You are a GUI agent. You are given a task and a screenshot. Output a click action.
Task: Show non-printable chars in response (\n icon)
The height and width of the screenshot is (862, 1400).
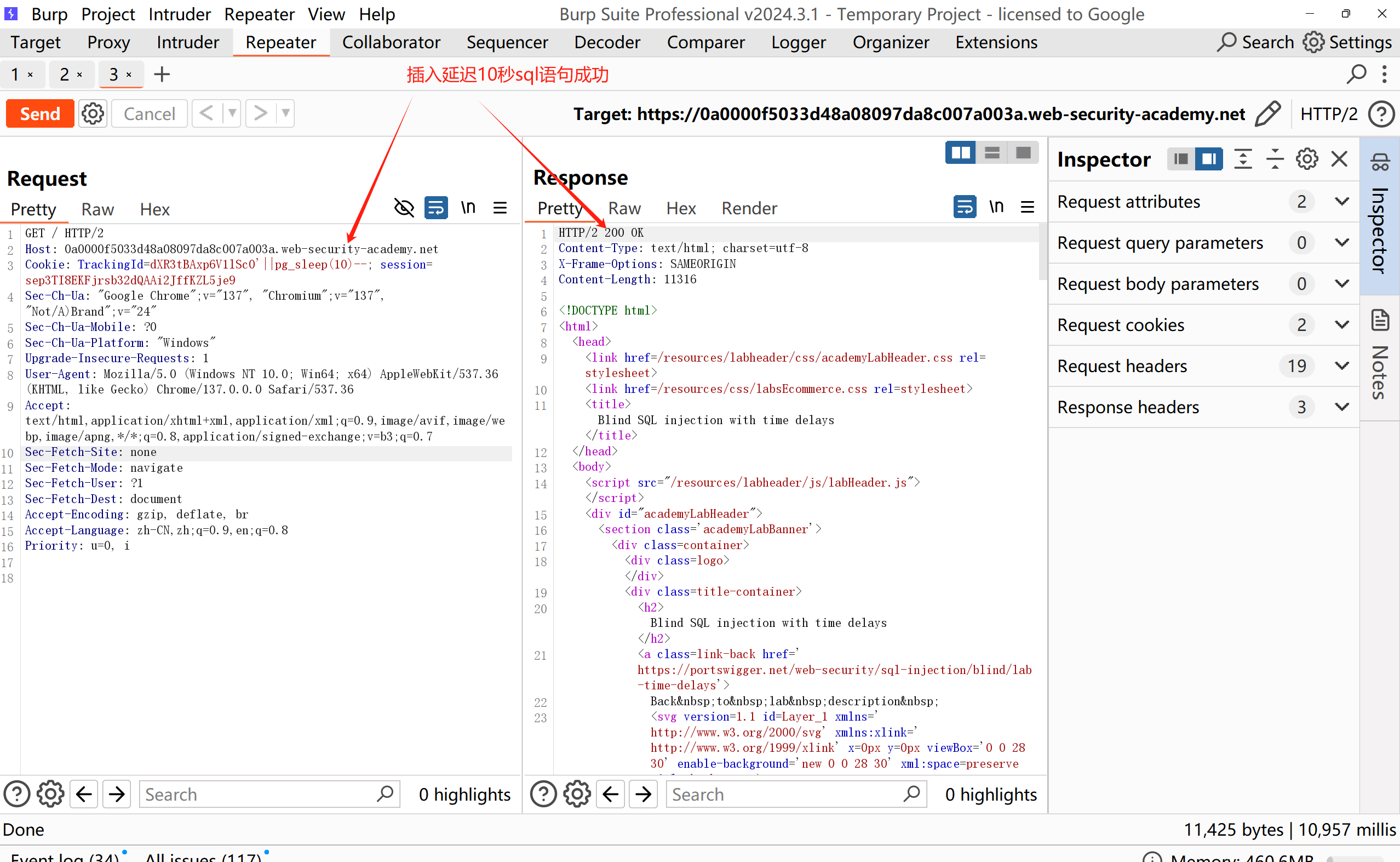[996, 207]
